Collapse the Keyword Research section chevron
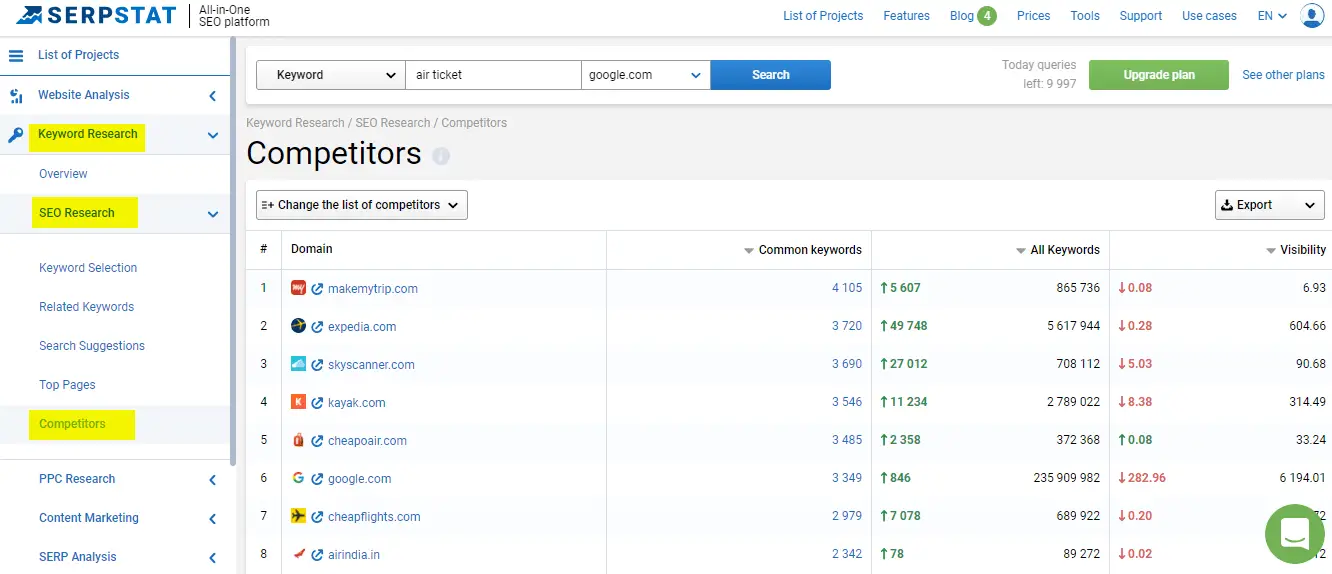 [212, 135]
